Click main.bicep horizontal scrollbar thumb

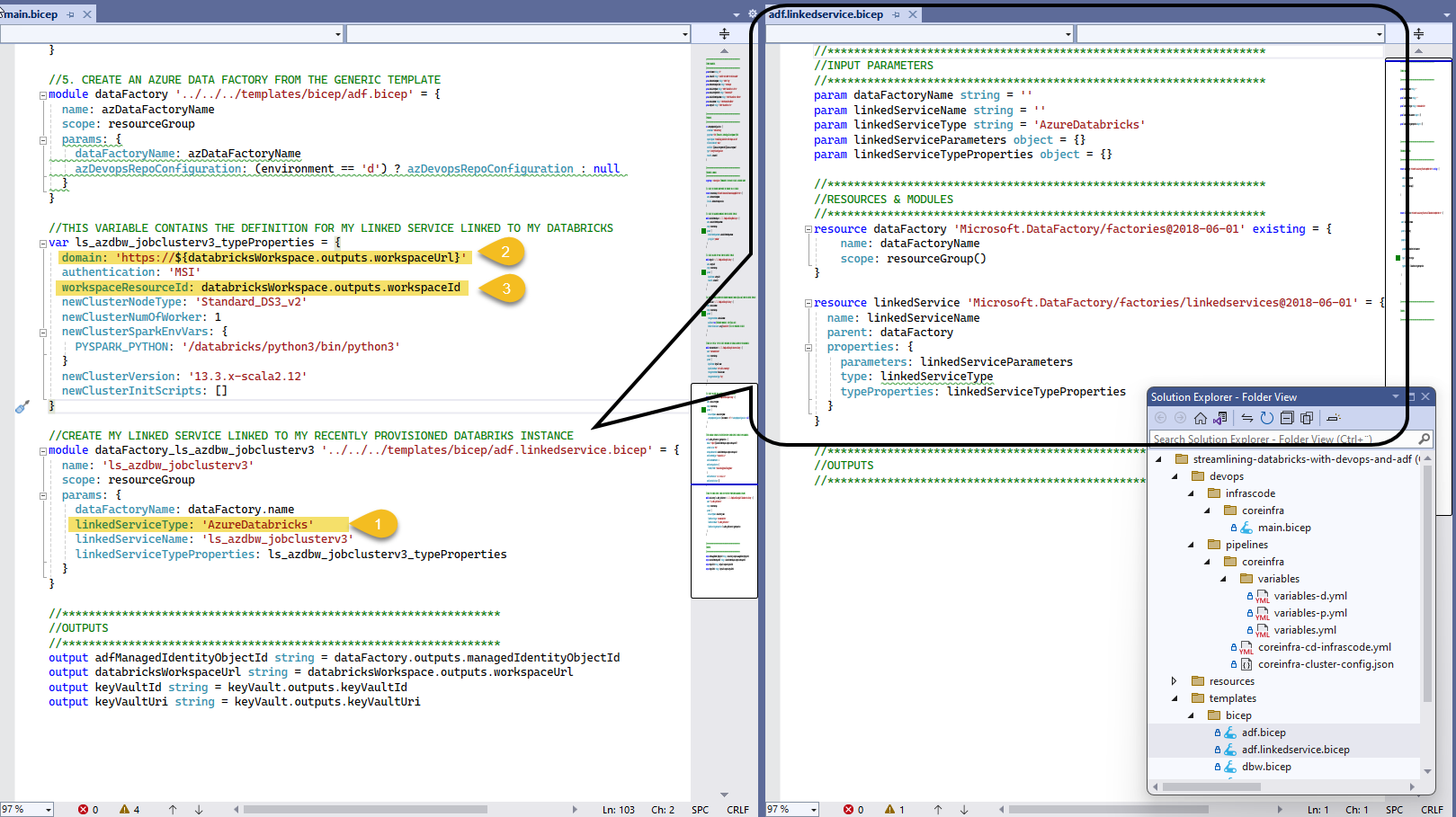coord(365,810)
